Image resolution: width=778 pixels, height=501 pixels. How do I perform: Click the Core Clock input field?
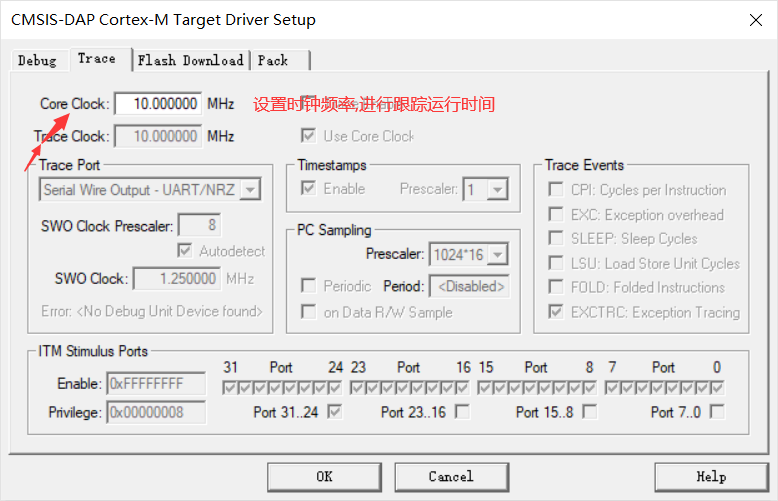(x=158, y=104)
